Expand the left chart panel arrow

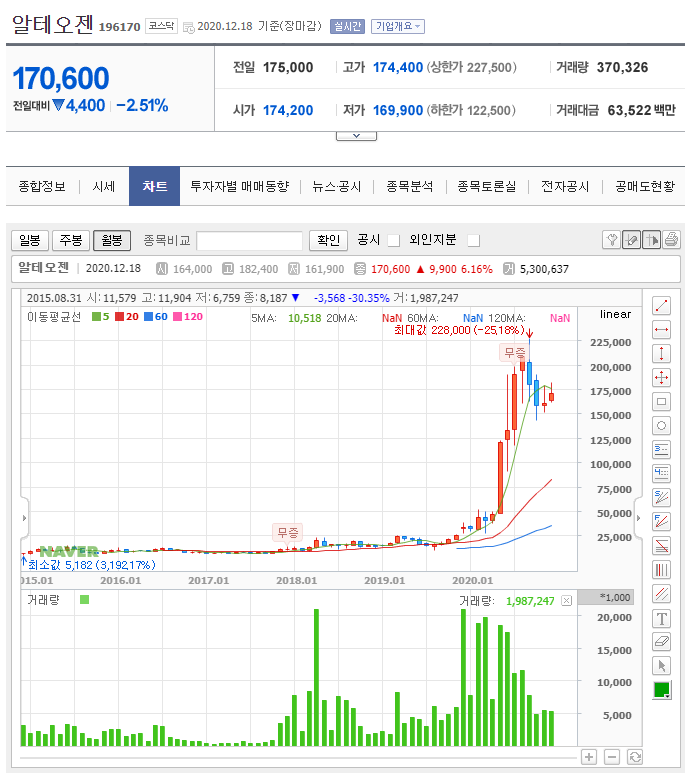tap(24, 518)
